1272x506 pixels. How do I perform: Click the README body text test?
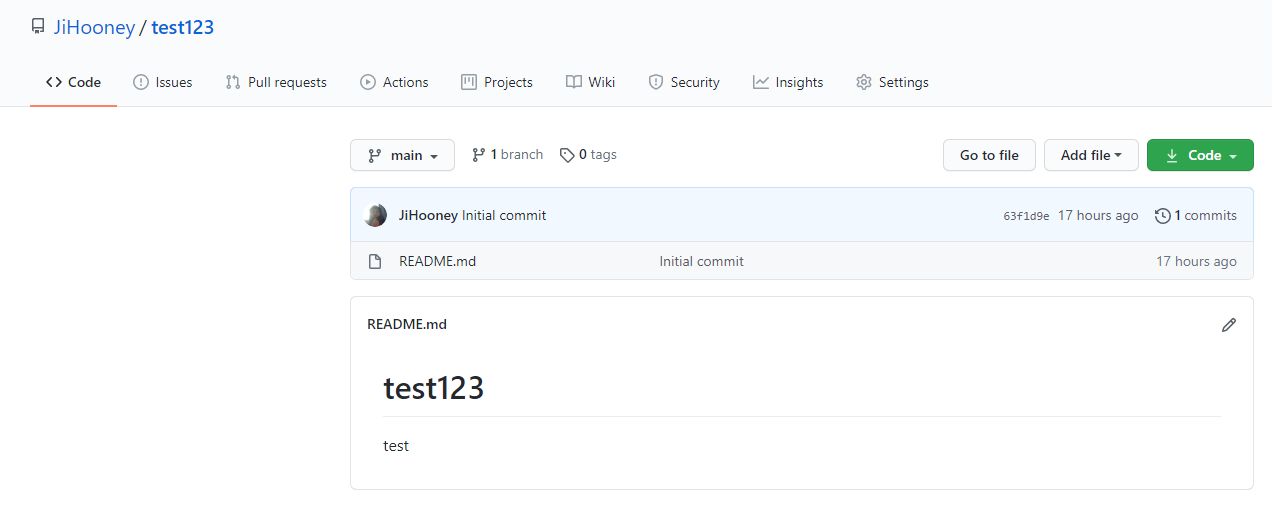click(x=396, y=446)
